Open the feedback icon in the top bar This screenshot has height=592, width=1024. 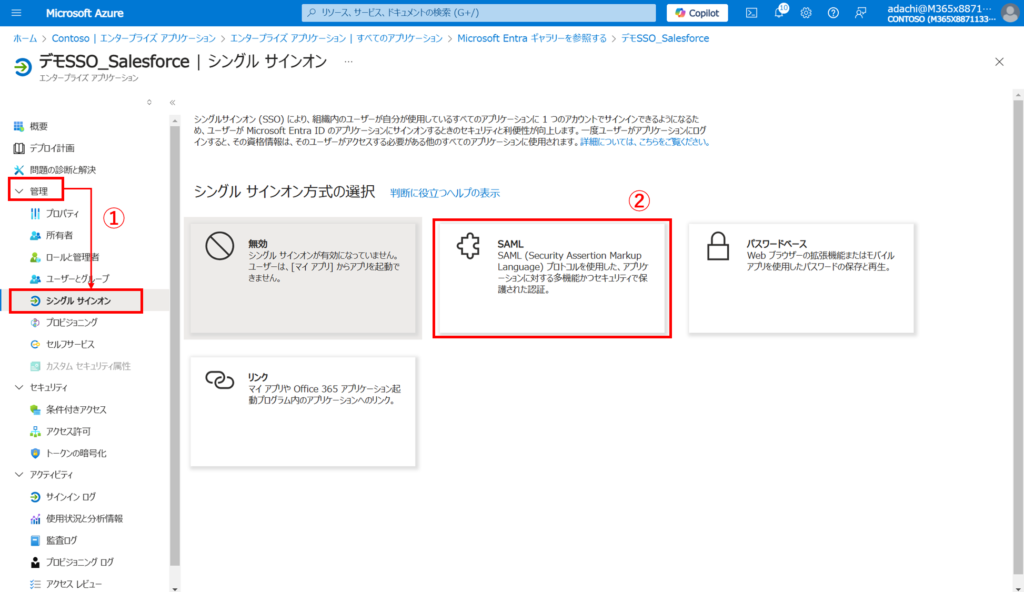(x=861, y=12)
